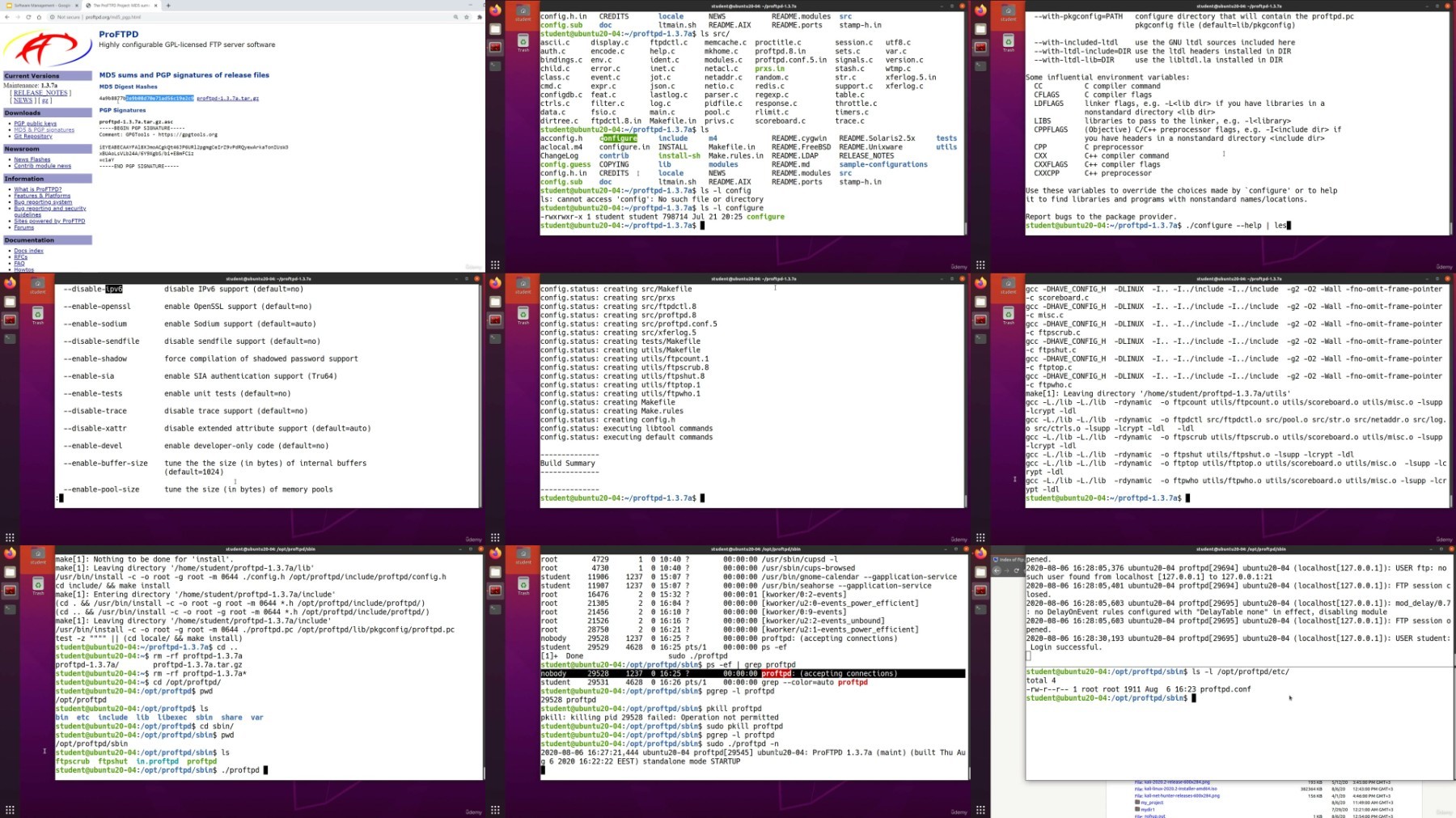Screen dimensions: 1456x818
Task: Open Trash on the desktop beside "ls src/" terminal
Action: (x=523, y=42)
